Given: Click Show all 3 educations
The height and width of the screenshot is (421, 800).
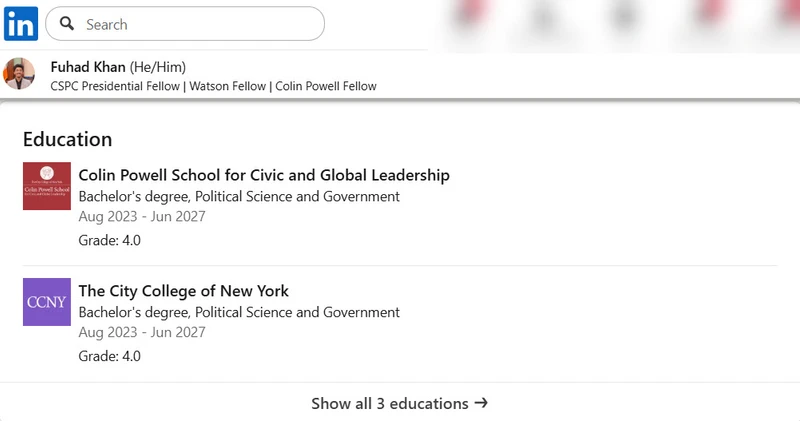Looking at the screenshot, I should pyautogui.click(x=389, y=404).
